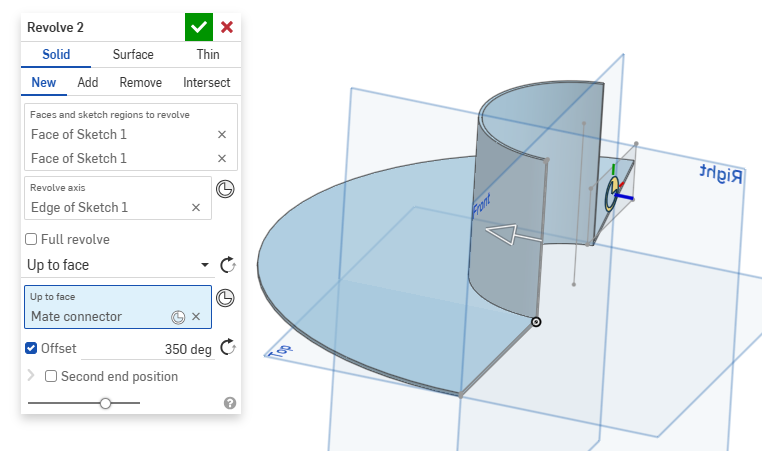Open the help icon at dialog bottom

(x=230, y=403)
